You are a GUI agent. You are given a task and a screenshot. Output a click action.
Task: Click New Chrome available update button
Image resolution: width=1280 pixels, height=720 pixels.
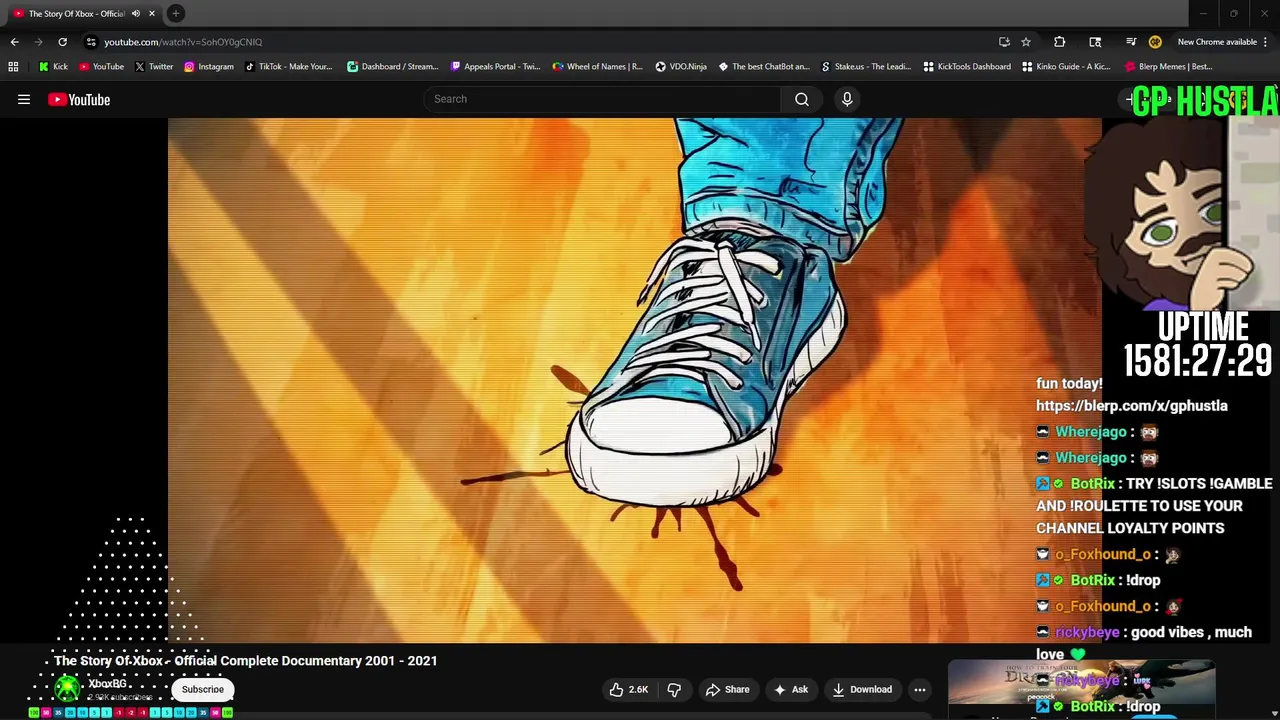[x=1216, y=42]
